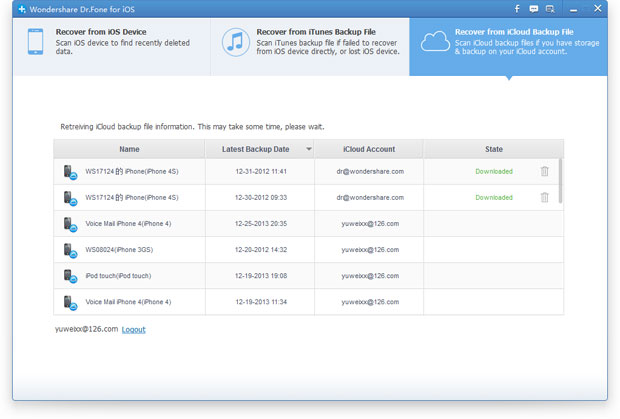Log out via the Logout link

(134, 329)
